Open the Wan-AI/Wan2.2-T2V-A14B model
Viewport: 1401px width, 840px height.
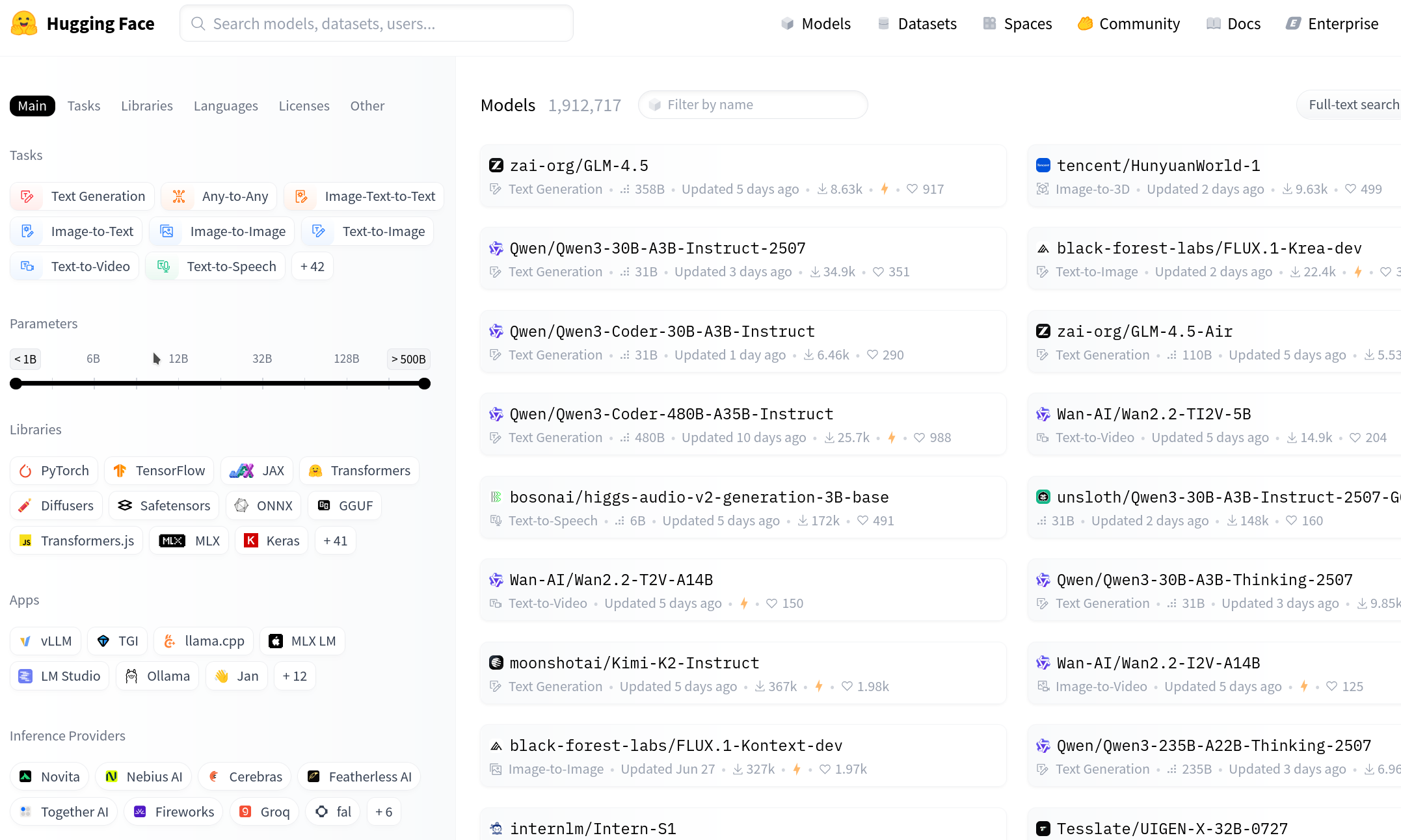click(x=743, y=590)
